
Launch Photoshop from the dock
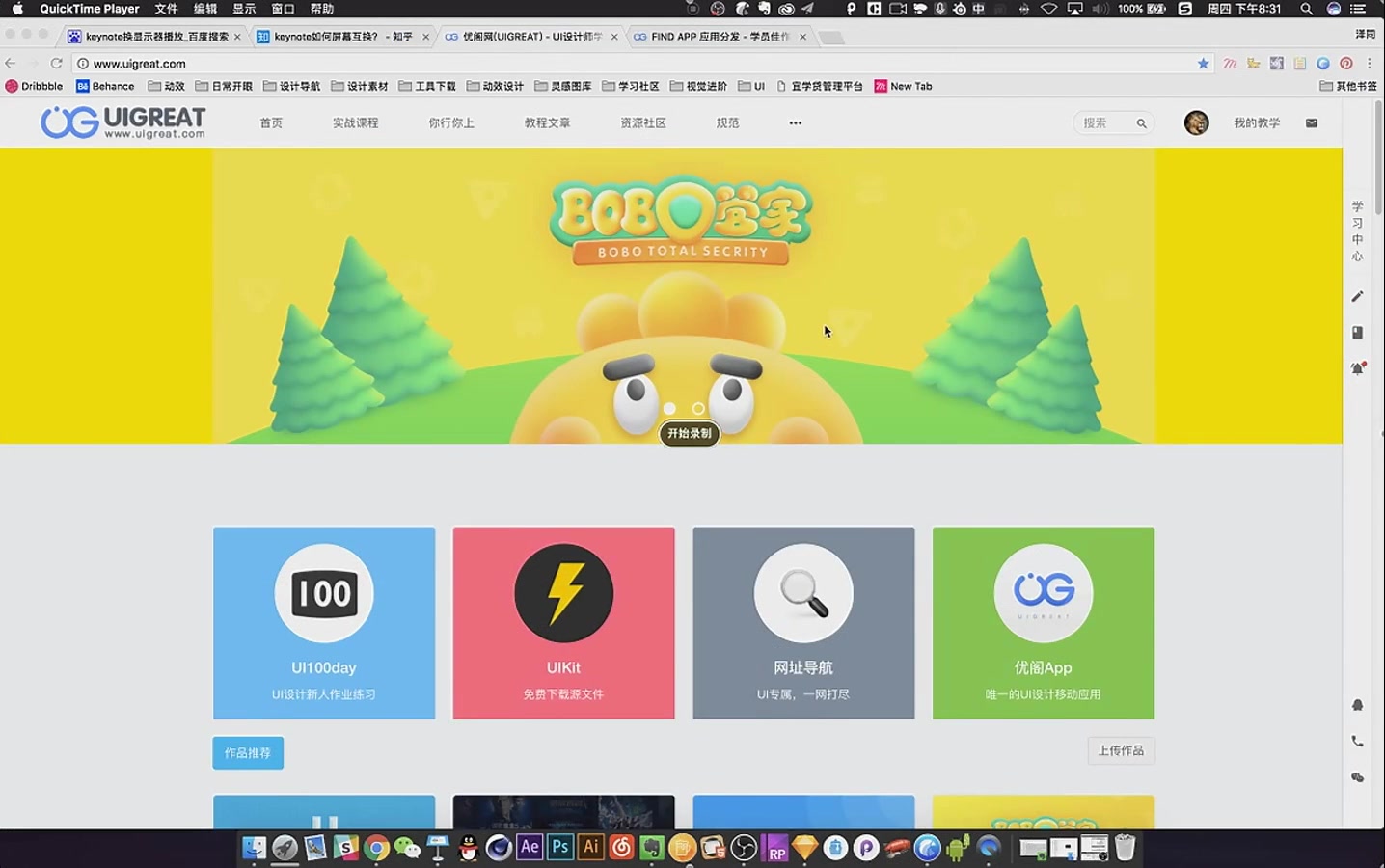coord(560,847)
